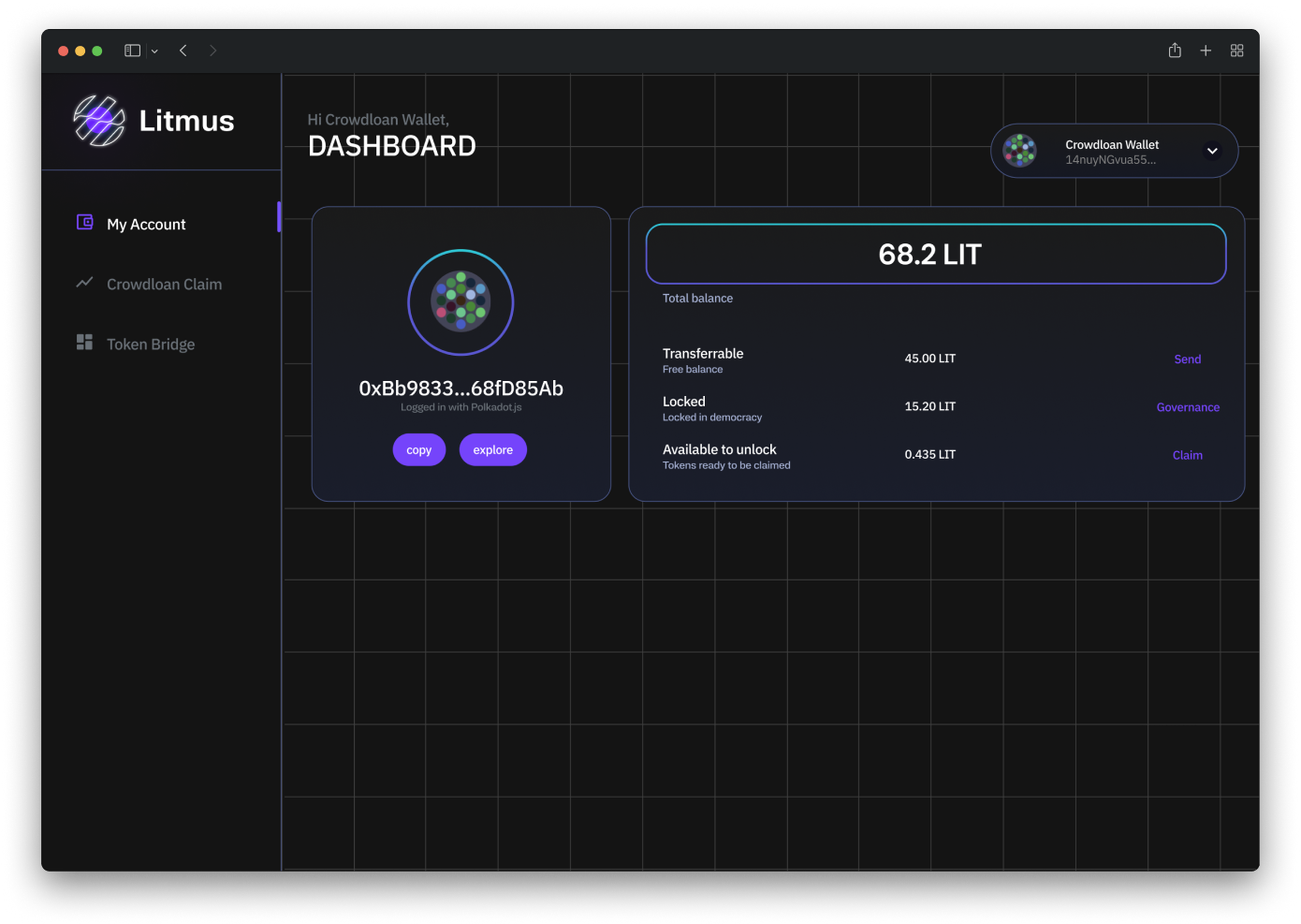Image resolution: width=1301 pixels, height=924 pixels.
Task: Click Claim link for Available to unlock
Action: tap(1187, 455)
